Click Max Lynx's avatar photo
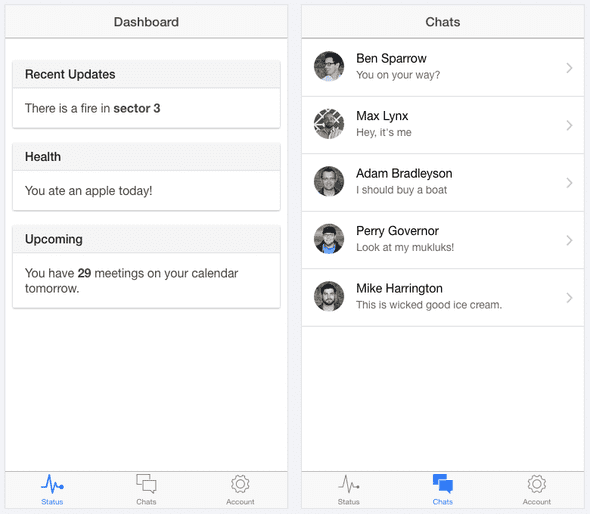 point(329,124)
